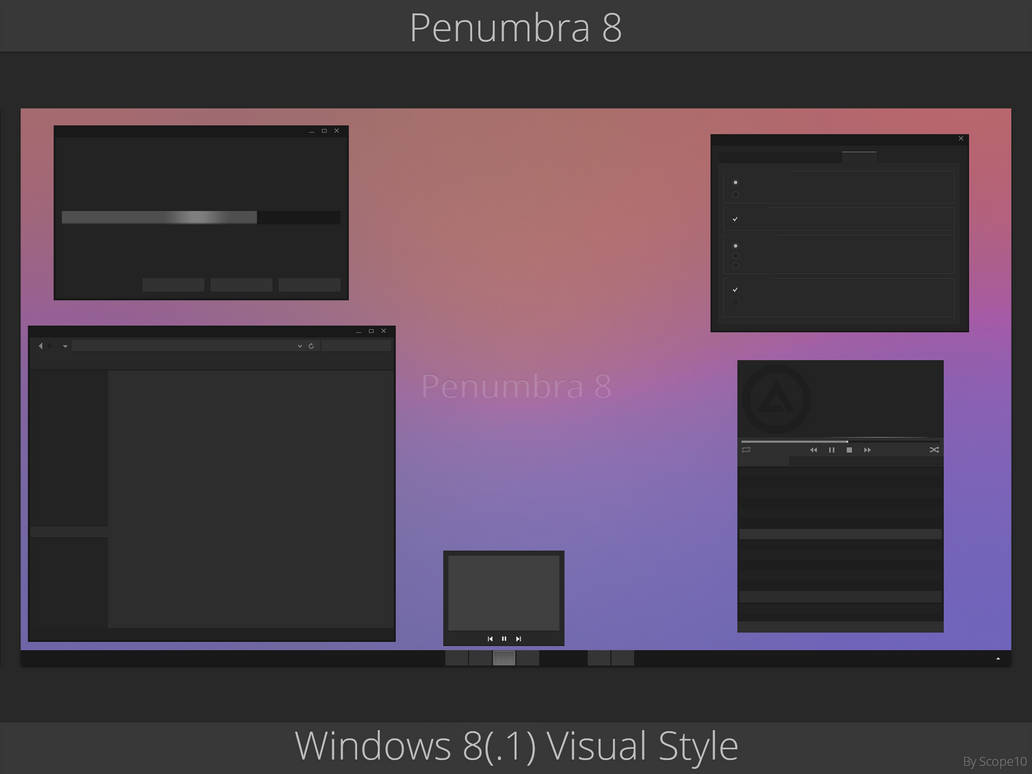Maximize the progress dialog window
The image size is (1032, 774).
(324, 131)
